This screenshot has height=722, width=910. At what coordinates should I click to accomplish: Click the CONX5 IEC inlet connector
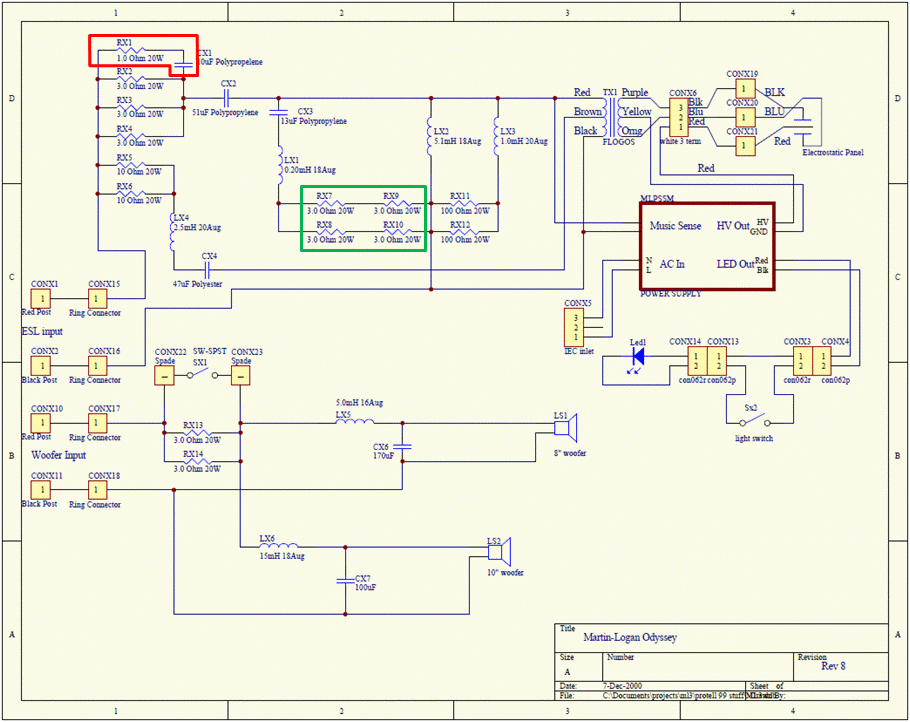574,327
